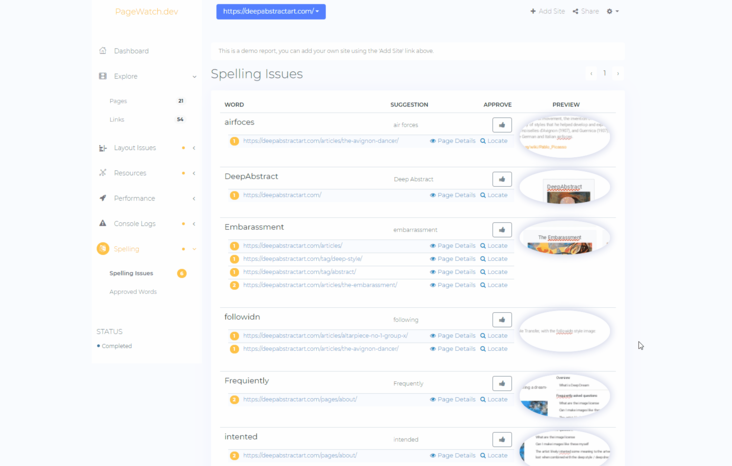
Task: Click thumbs-up for Embarassment
Action: pos(502,230)
